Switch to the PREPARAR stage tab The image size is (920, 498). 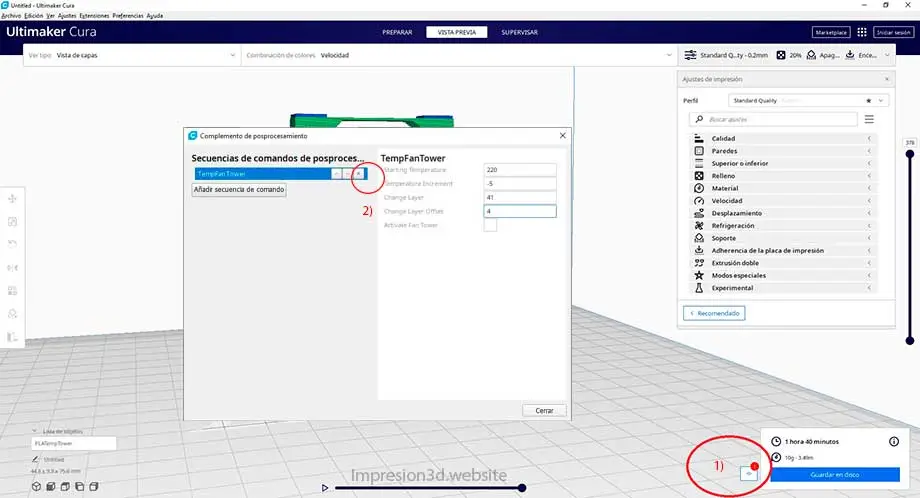pos(397,32)
